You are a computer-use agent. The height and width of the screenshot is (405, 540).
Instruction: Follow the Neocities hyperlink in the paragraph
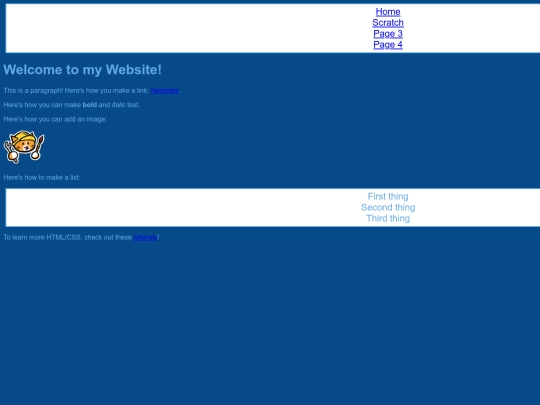pos(165,91)
